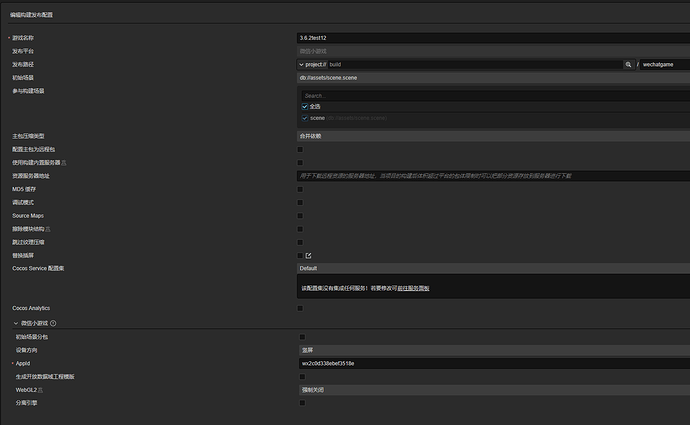Viewport: 690px width, 425px height.
Task: Enable the 替换插屏 checkbox
Action: coord(300,256)
